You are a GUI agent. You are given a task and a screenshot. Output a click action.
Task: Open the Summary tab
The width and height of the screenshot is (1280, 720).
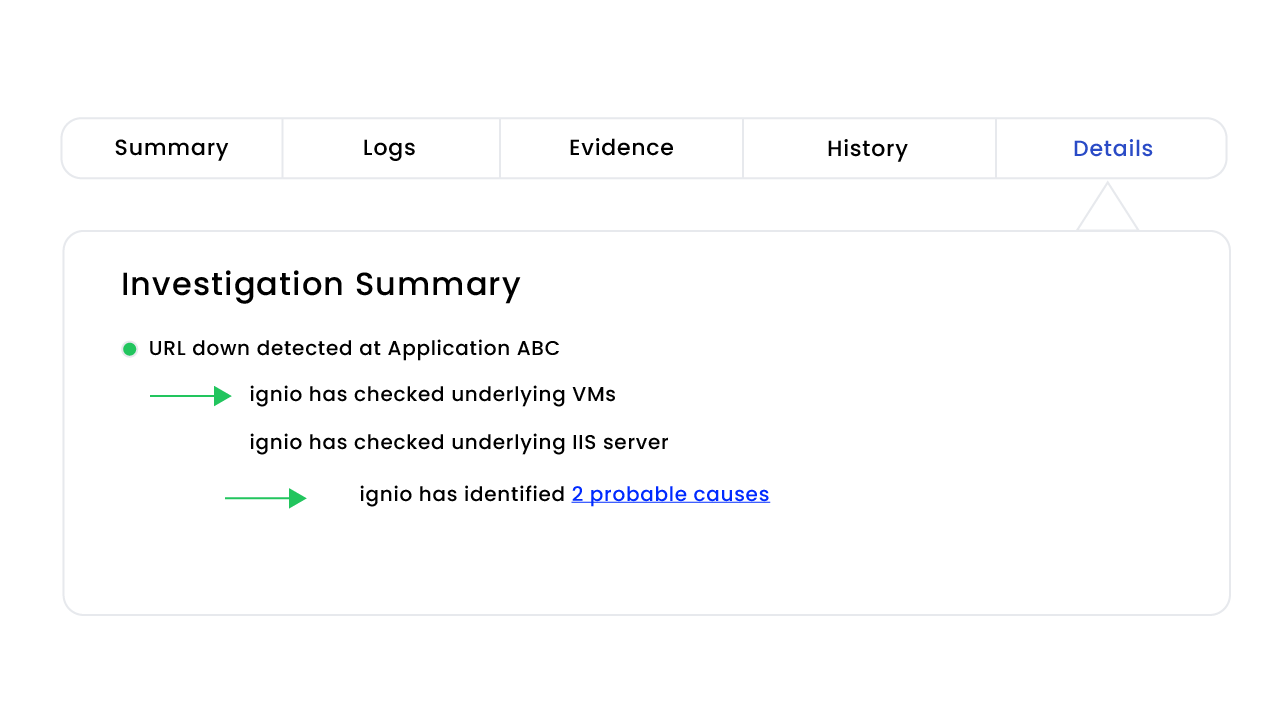(x=171, y=148)
